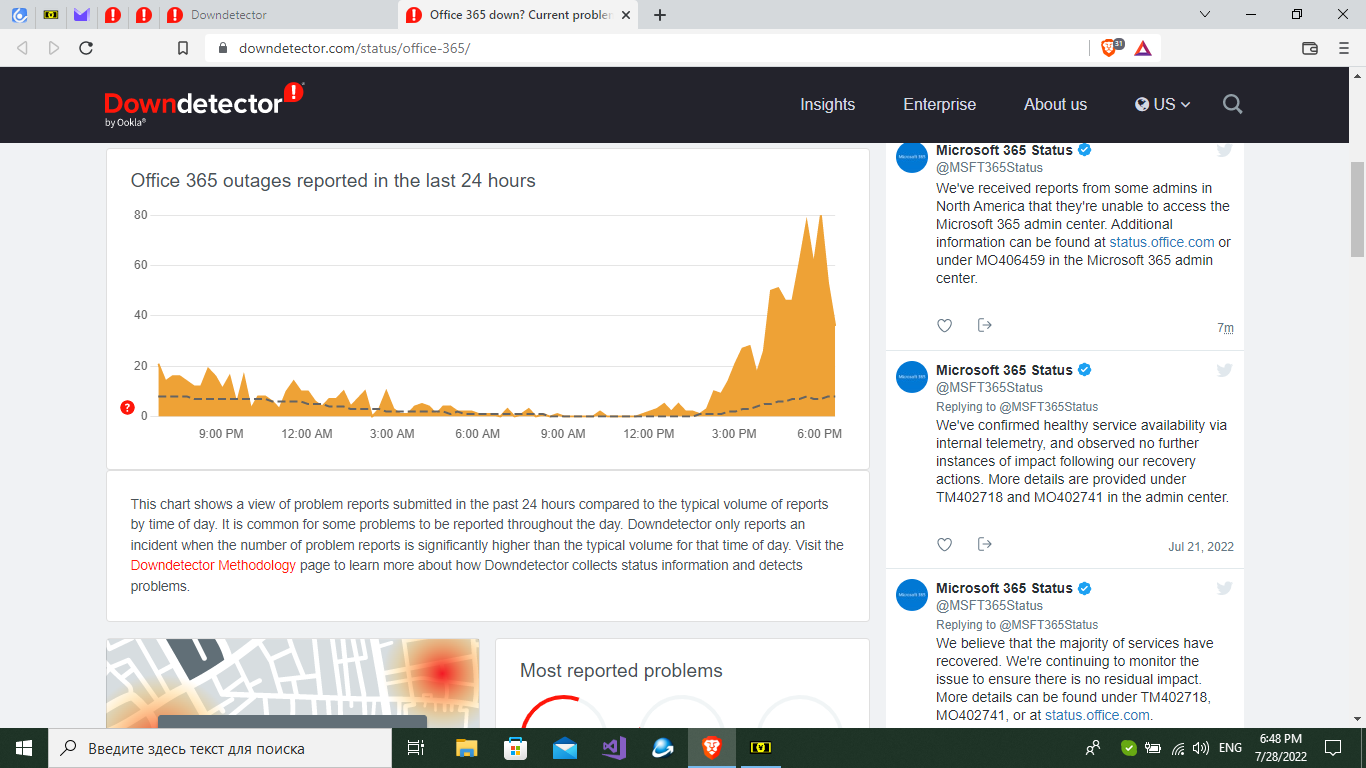The image size is (1366, 768).
Task: Open the About us menu item
Action: [x=1055, y=104]
